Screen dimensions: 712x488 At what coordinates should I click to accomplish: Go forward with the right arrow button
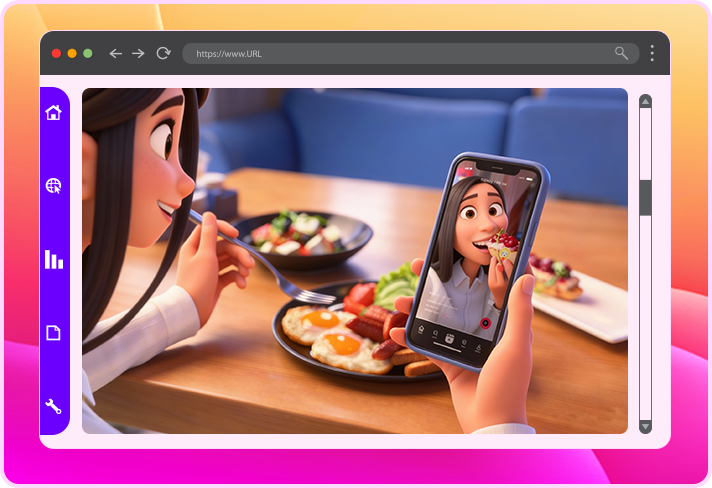(x=138, y=53)
